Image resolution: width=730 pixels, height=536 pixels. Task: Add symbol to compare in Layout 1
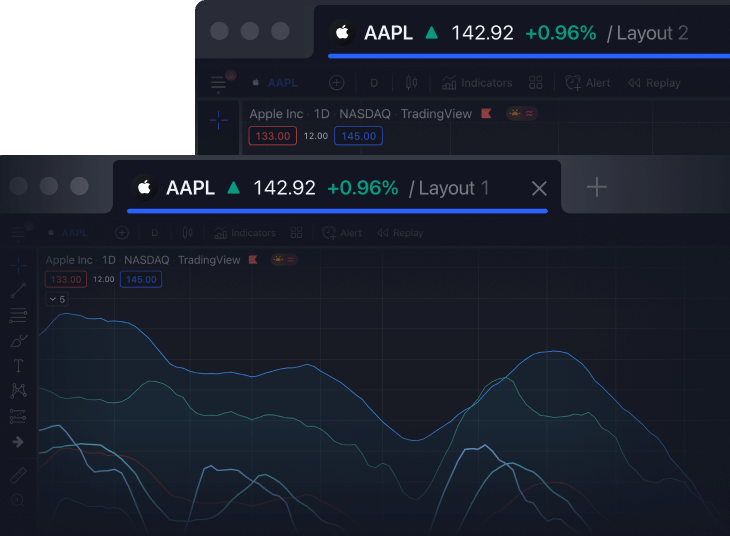(122, 233)
